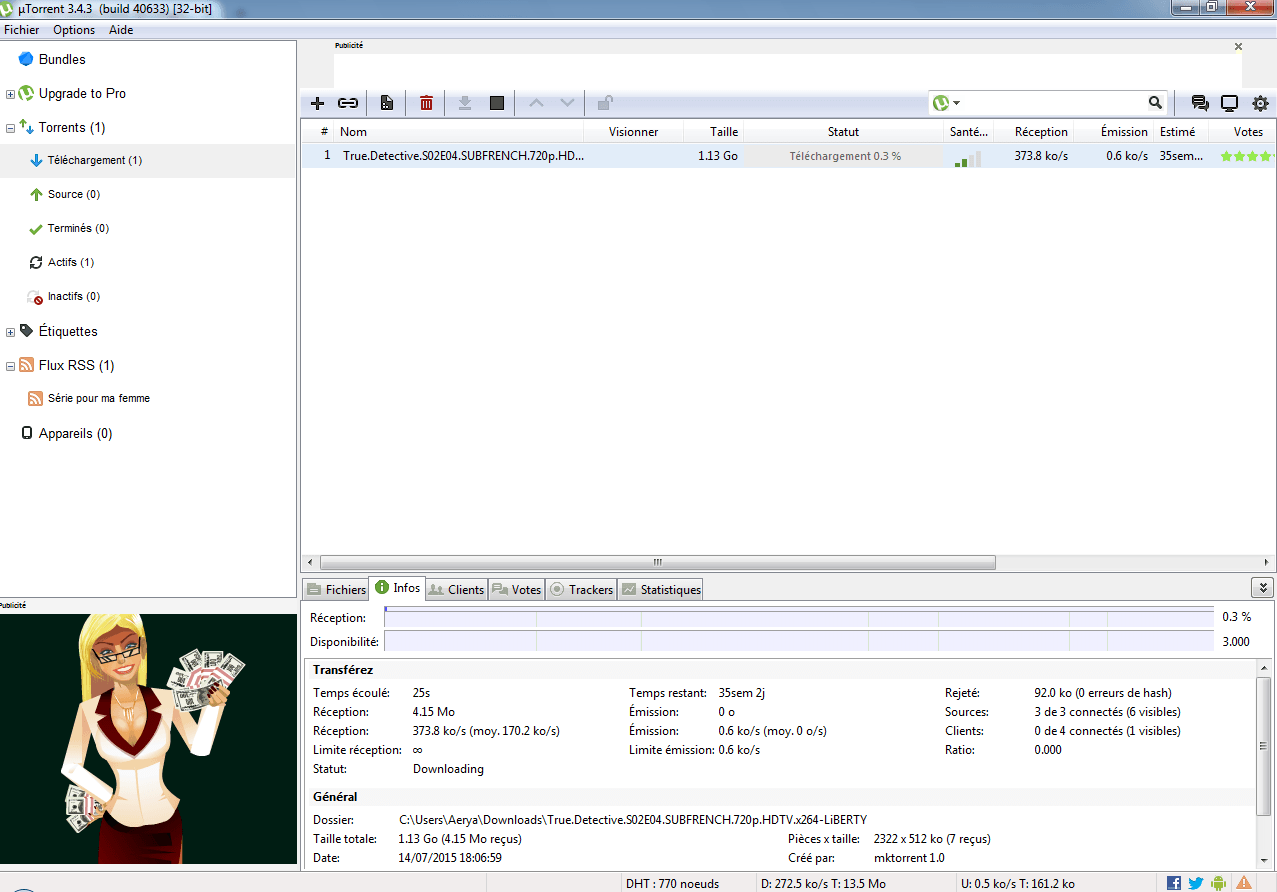Open the chat bubbles icon in toolbar
The image size is (1277, 892).
point(1200,103)
